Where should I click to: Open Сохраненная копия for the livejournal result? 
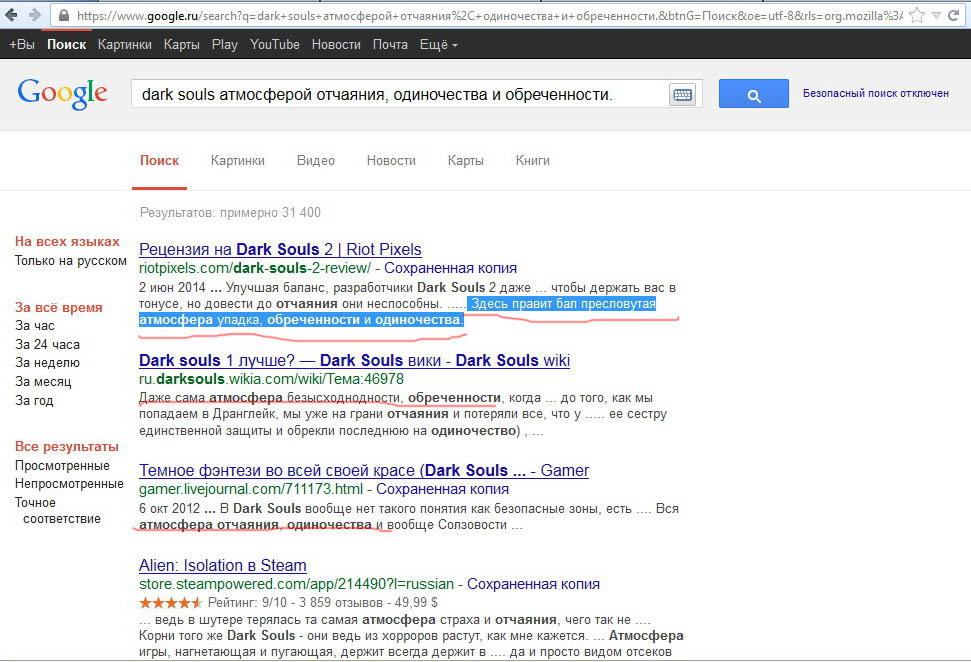[443, 489]
